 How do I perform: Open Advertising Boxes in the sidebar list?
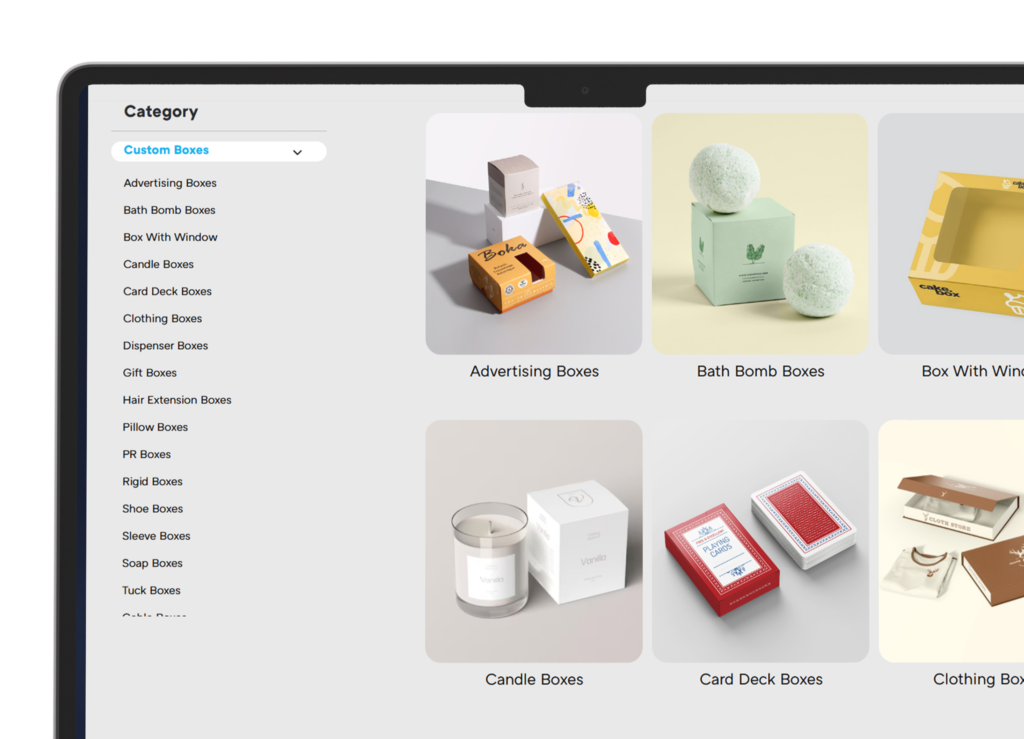point(170,183)
